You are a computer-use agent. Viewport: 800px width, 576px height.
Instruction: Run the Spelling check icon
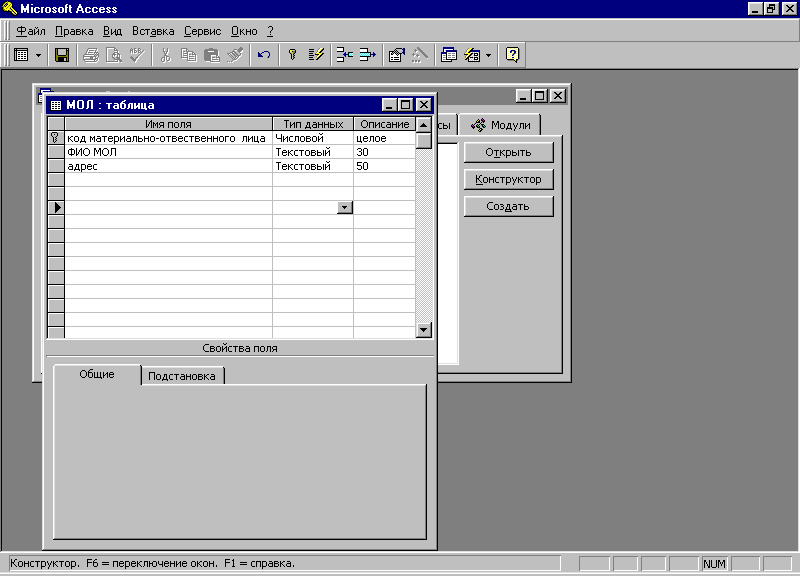(137, 55)
